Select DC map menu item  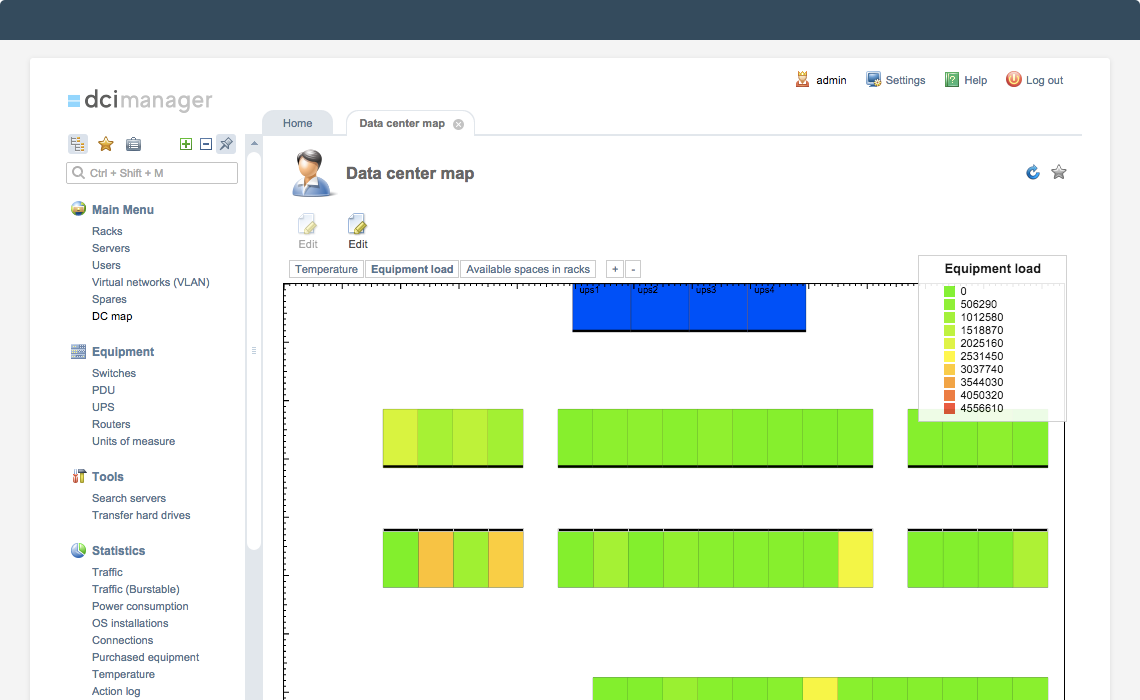(x=112, y=316)
